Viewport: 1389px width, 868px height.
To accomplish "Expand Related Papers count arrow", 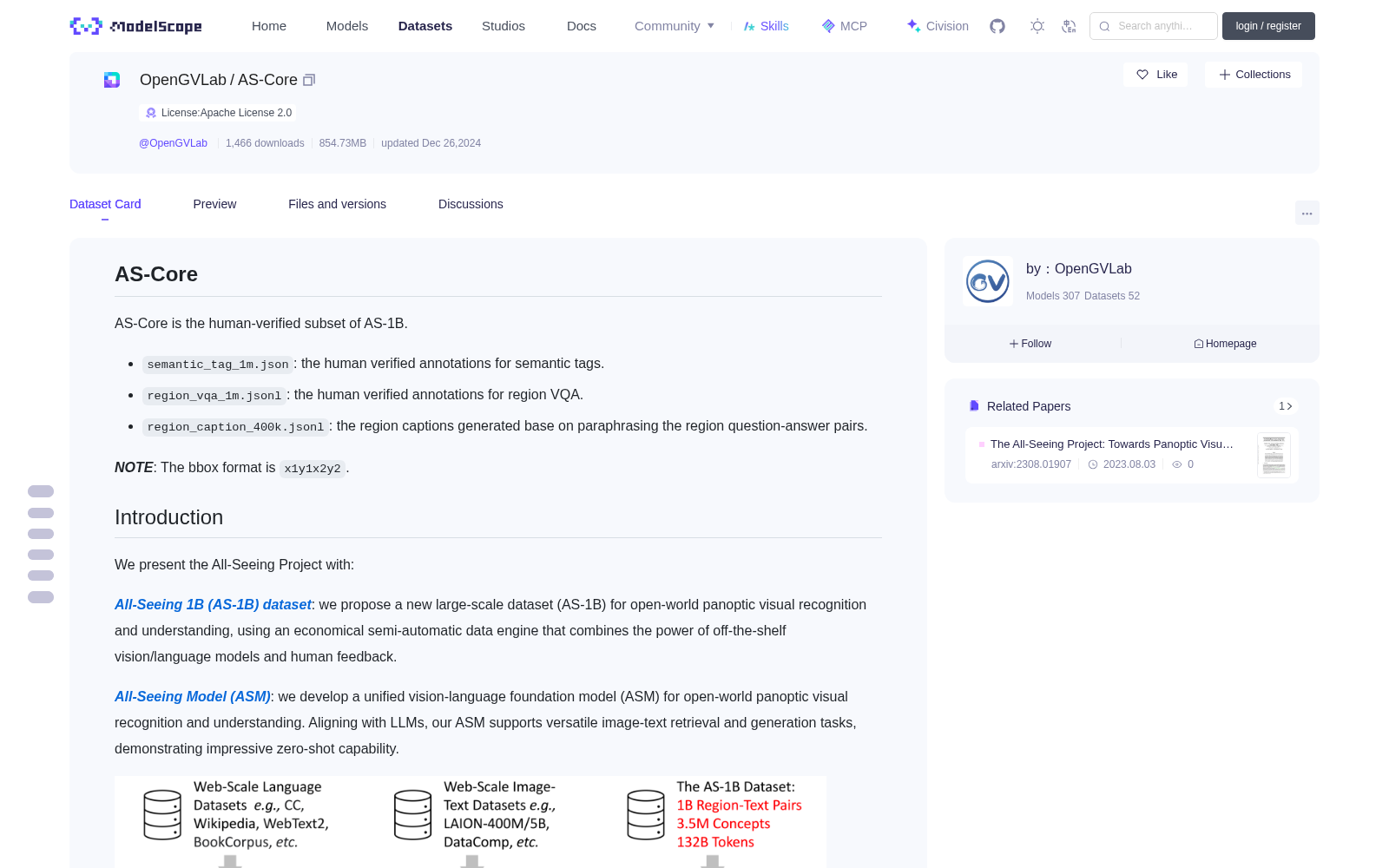I will (1286, 406).
